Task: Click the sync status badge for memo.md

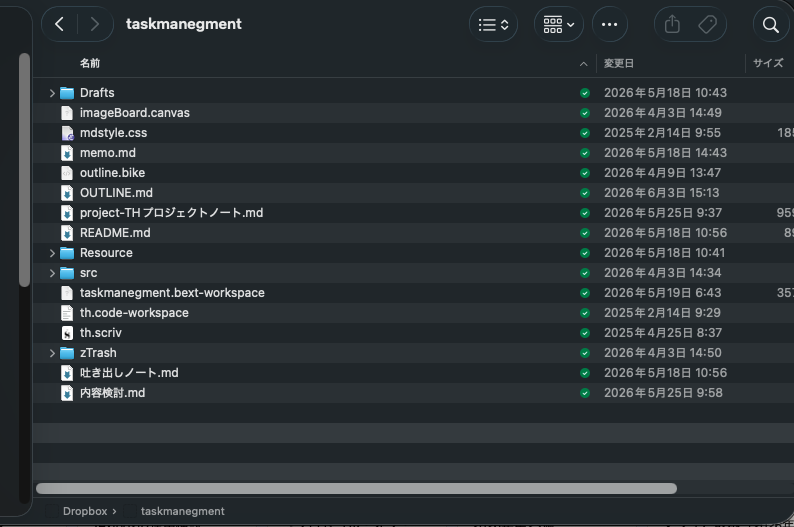Action: (x=584, y=153)
